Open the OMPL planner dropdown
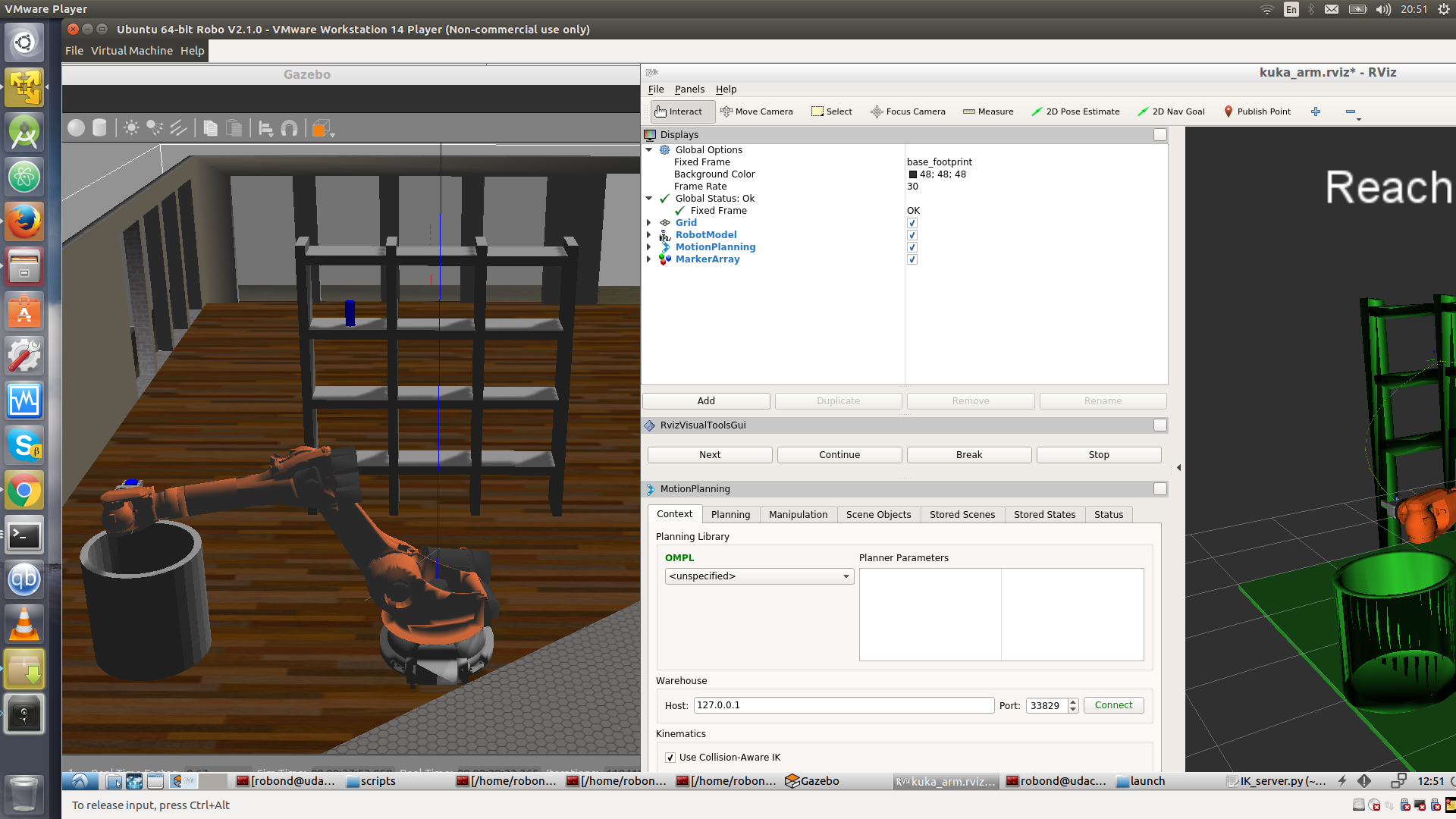The image size is (1456, 819). (x=759, y=576)
